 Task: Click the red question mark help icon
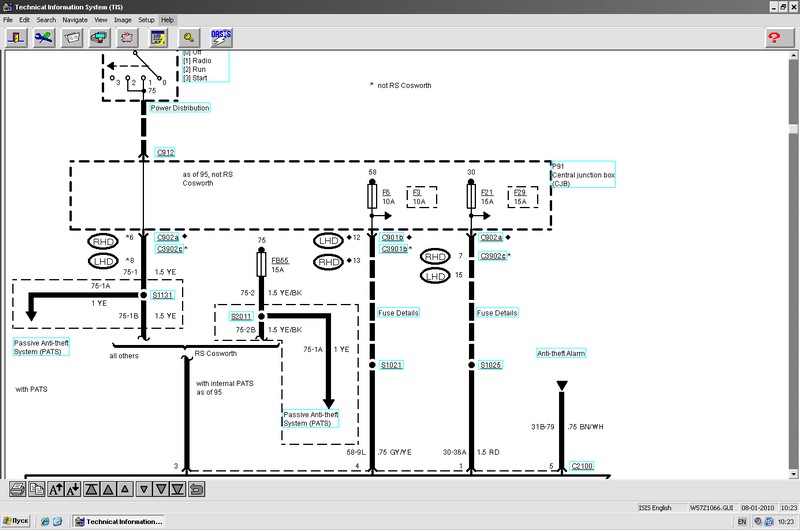tap(775, 37)
